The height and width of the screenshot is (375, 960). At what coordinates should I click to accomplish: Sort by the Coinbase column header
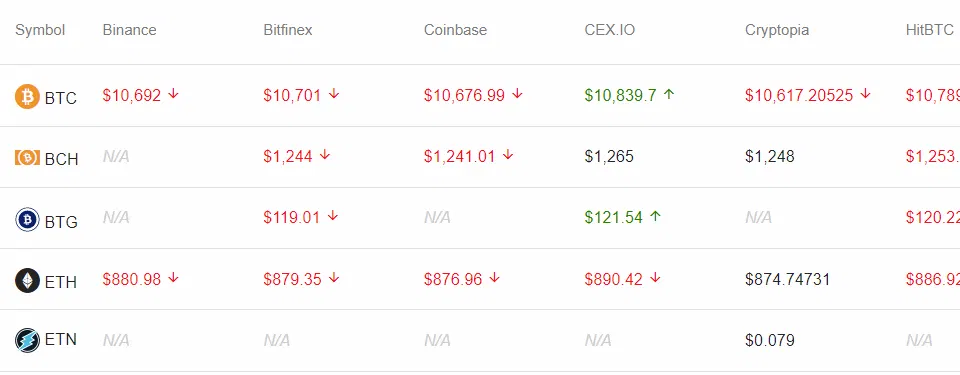pos(456,30)
